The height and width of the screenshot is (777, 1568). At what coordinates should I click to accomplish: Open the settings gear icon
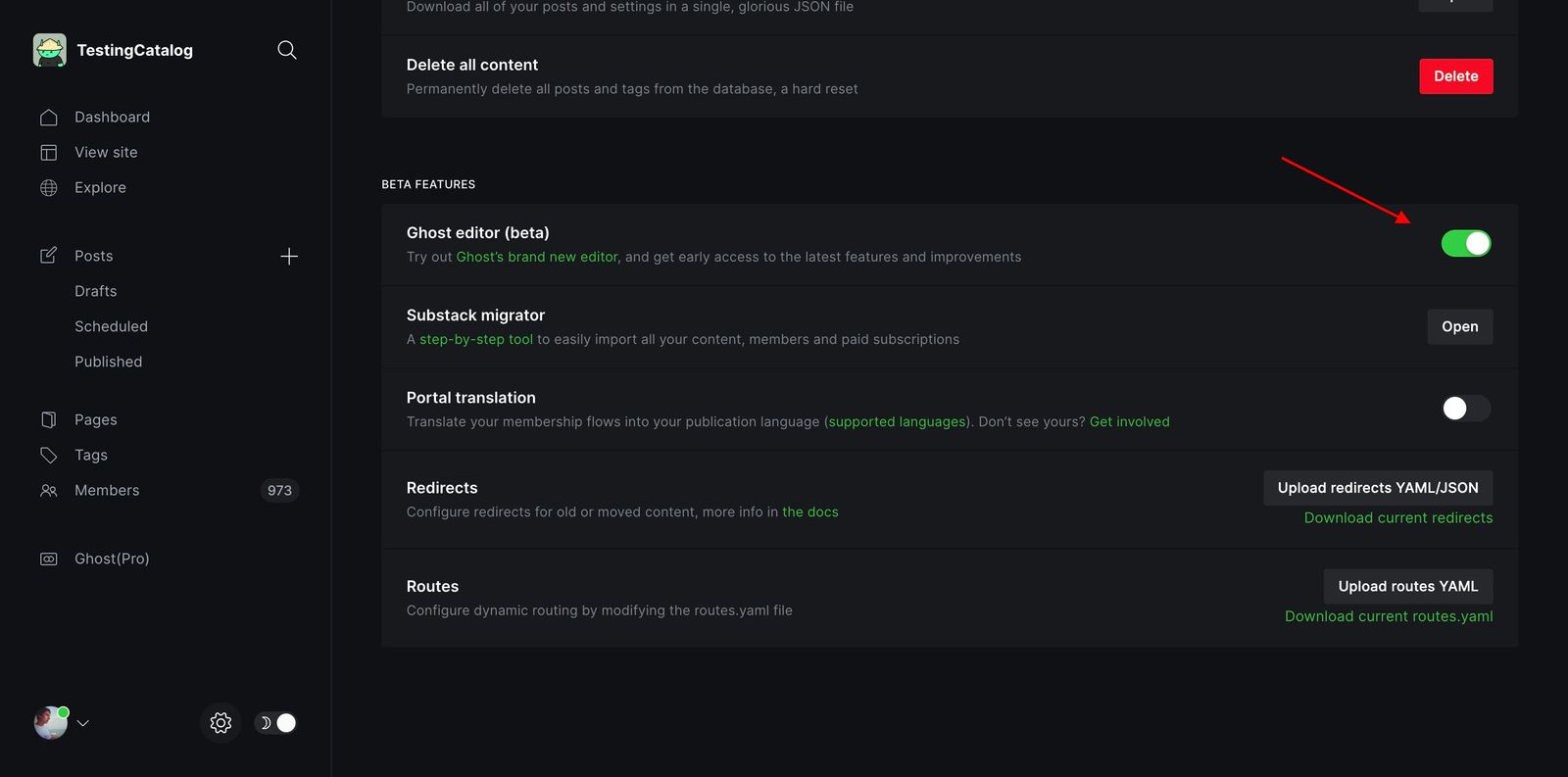220,722
